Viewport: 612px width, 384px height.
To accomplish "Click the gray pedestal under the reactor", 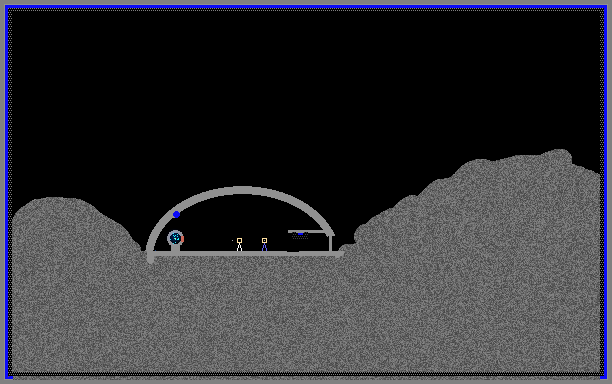I will (x=175, y=248).
